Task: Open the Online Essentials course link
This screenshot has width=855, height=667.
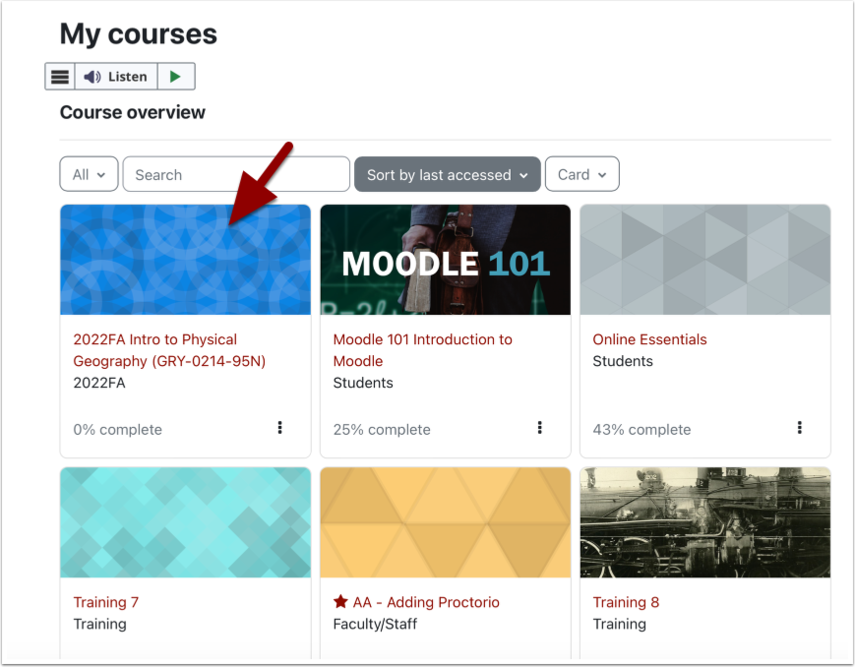Action: pyautogui.click(x=649, y=339)
